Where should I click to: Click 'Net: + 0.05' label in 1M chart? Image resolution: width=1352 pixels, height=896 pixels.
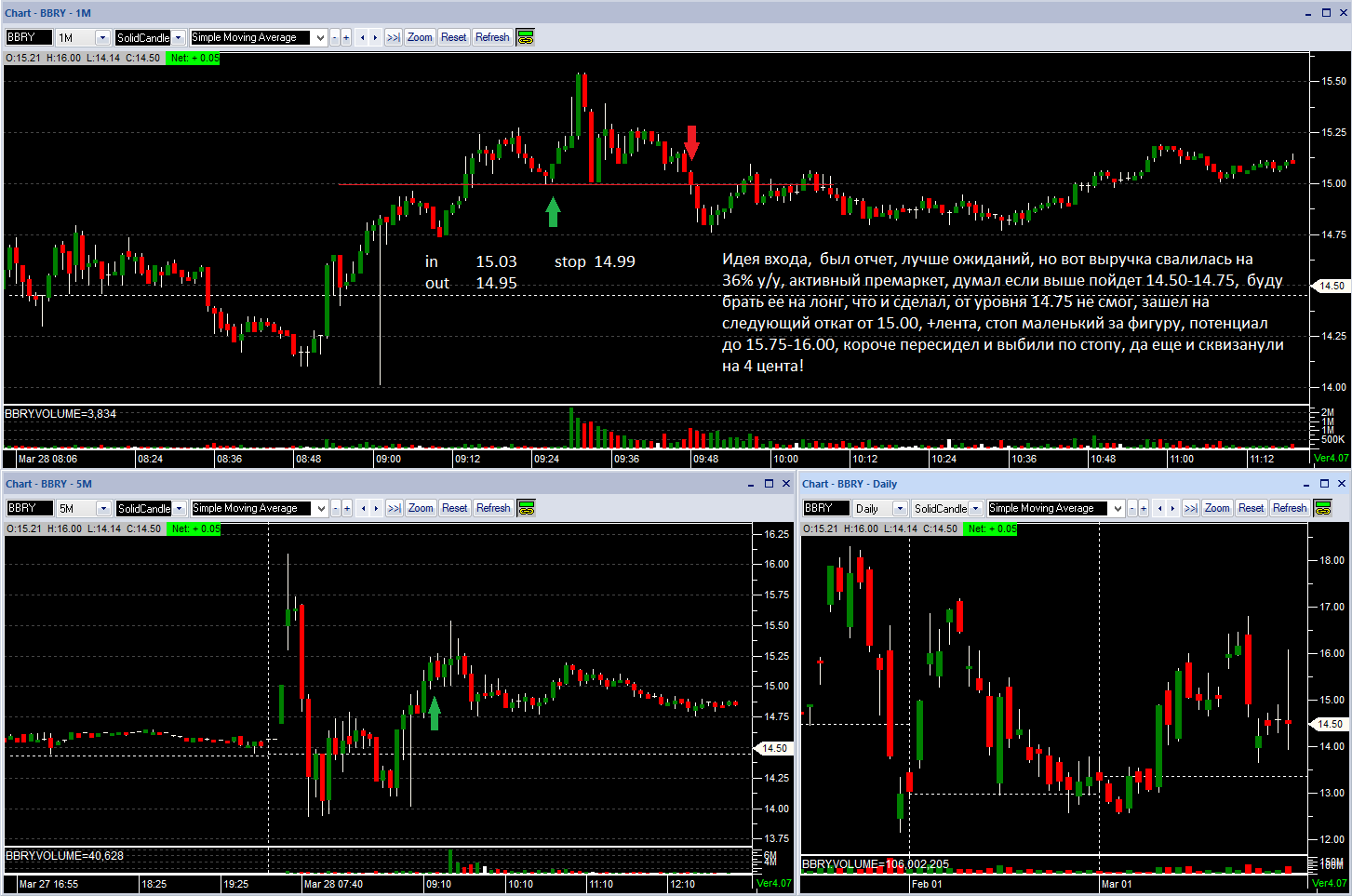194,58
